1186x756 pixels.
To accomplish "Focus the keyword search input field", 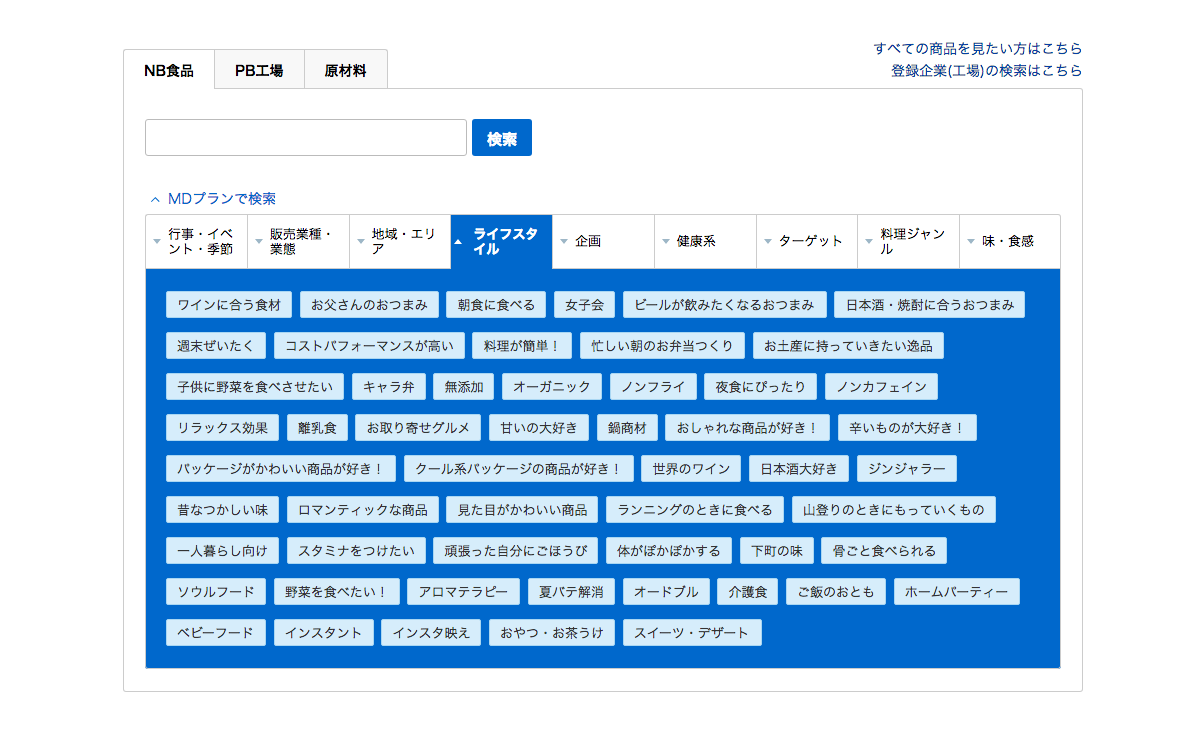I will [x=306, y=138].
